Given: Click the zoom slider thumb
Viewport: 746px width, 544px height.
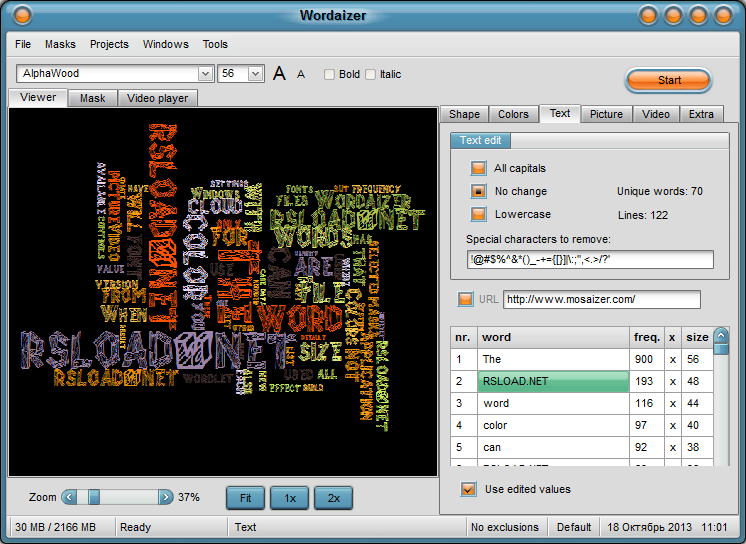Looking at the screenshot, I should [x=94, y=497].
